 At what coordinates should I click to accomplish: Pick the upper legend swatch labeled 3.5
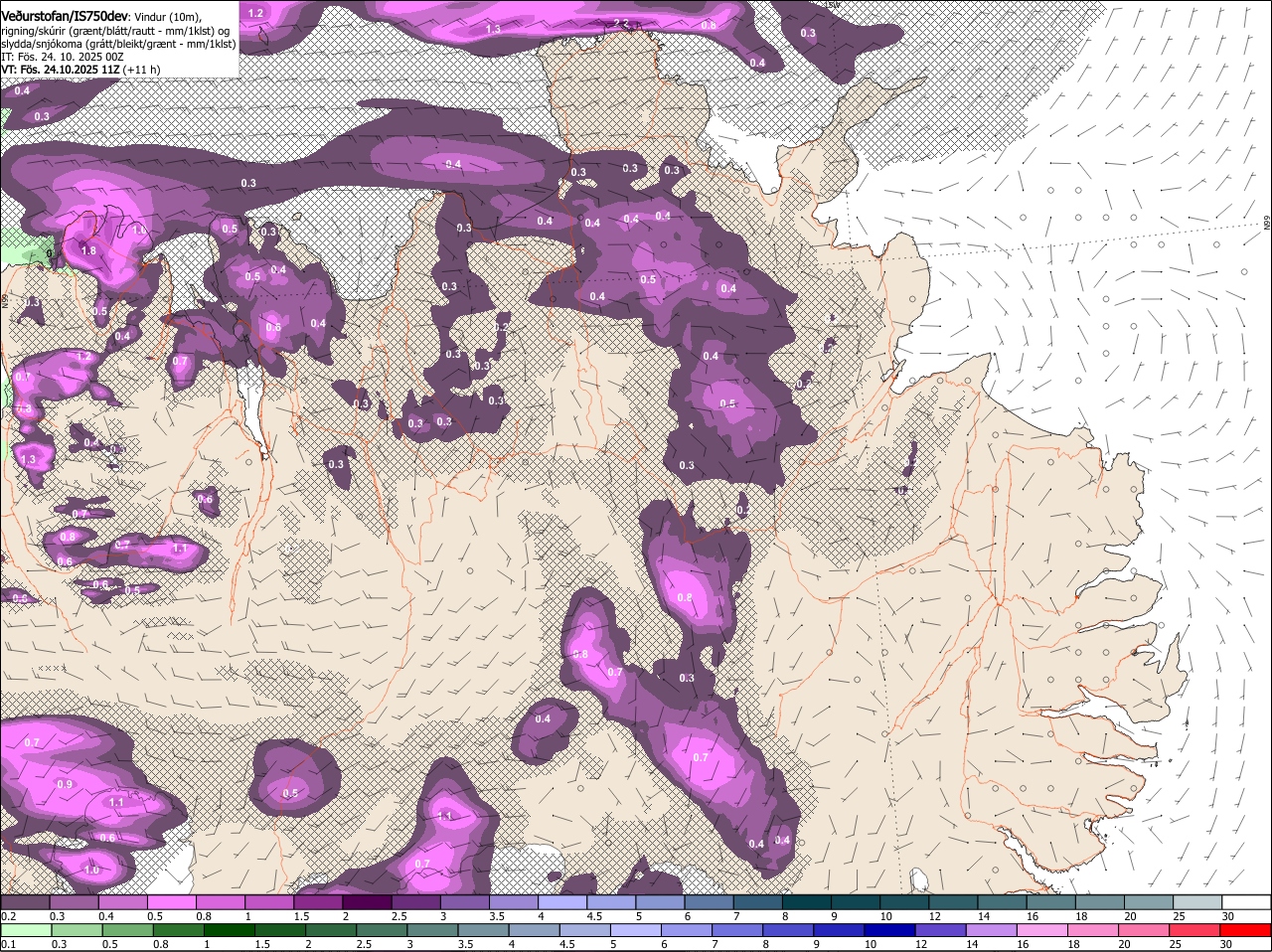tap(512, 902)
